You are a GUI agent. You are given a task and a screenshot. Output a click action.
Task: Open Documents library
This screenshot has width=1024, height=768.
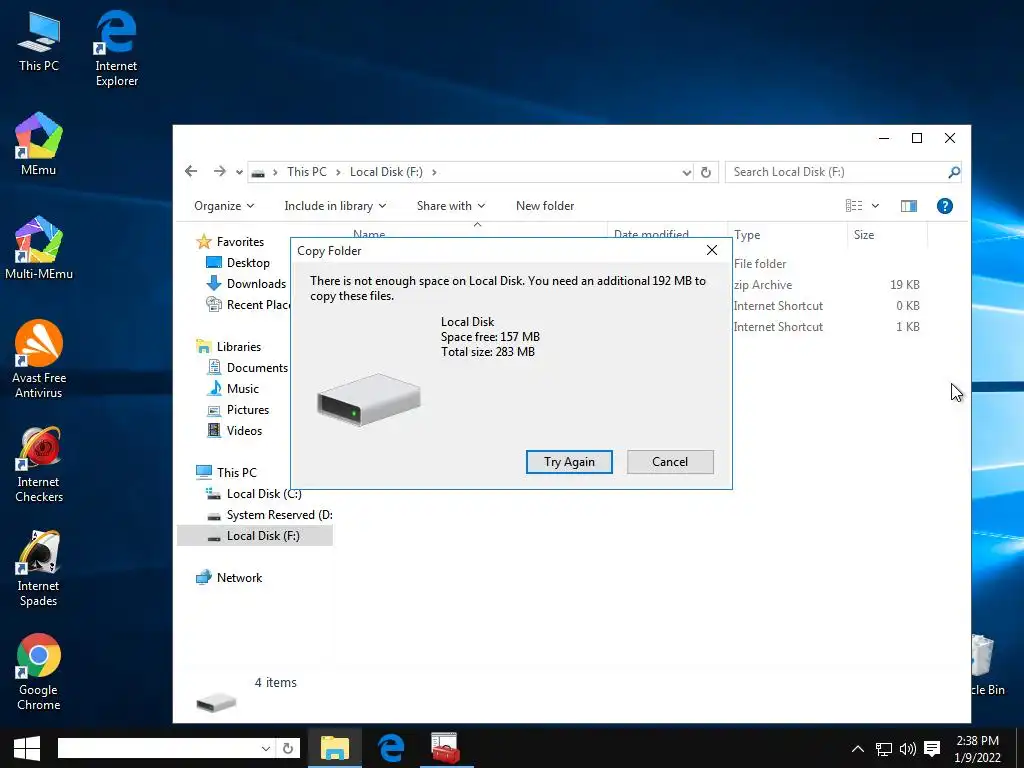point(247,368)
